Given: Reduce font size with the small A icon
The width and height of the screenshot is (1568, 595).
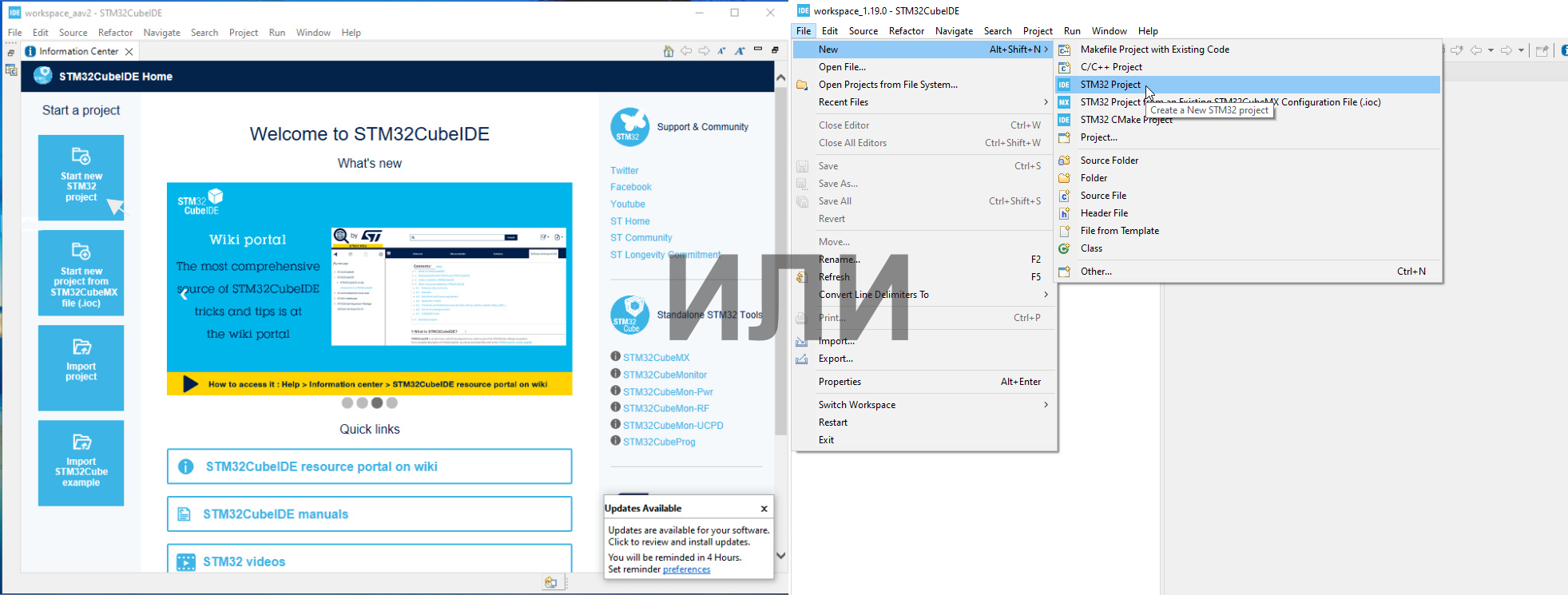Looking at the screenshot, I should coord(721,51).
